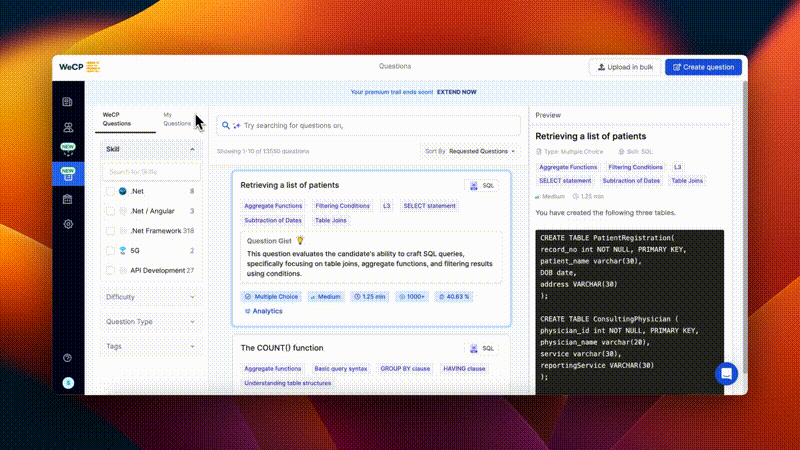Image resolution: width=800 pixels, height=450 pixels.
Task: Click the Analytics chart icon
Action: [x=247, y=311]
